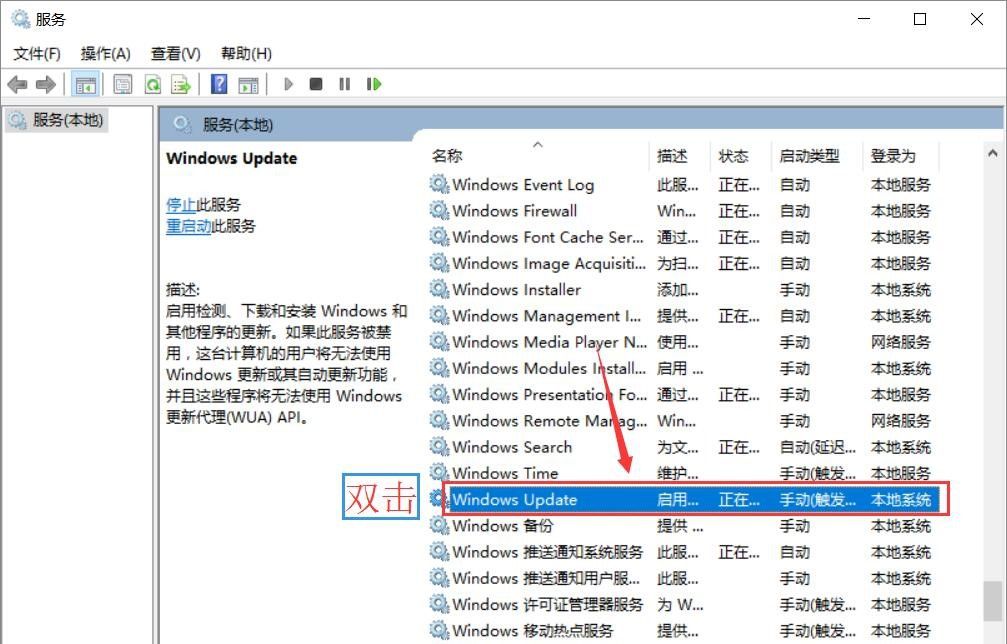The image size is (1007, 644).
Task: Click the Pause service icon
Action: pyautogui.click(x=345, y=84)
